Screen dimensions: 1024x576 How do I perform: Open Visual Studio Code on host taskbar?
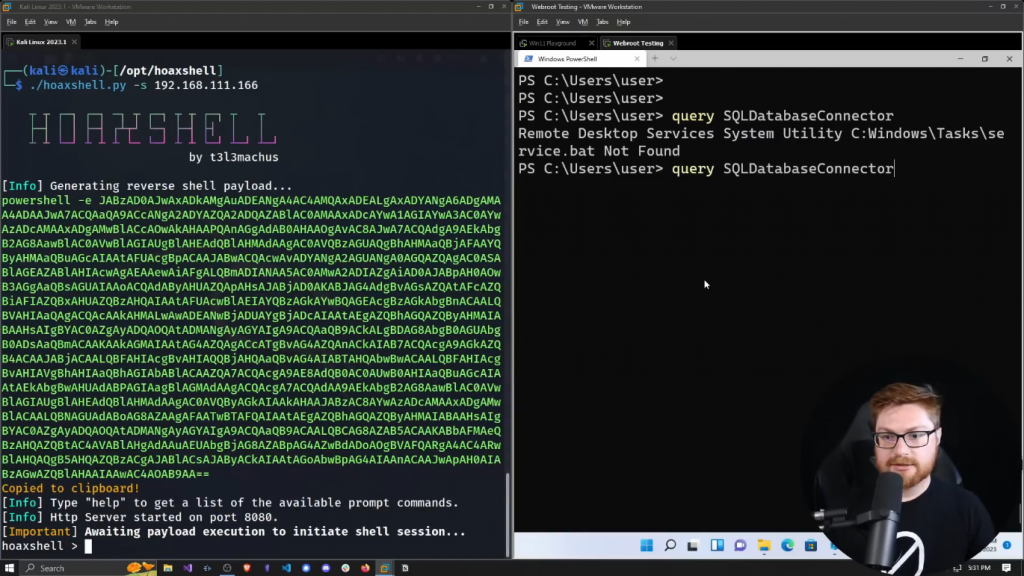tap(286, 568)
